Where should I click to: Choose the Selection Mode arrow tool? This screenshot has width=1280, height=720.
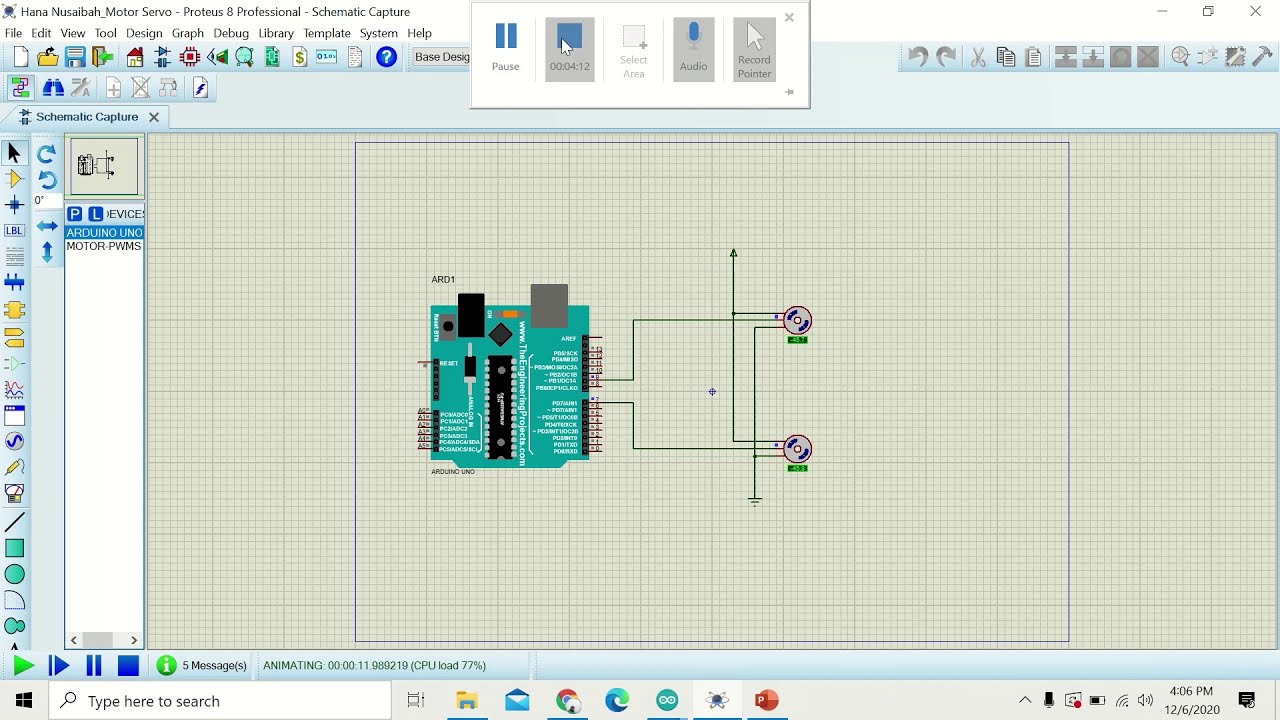[14, 153]
